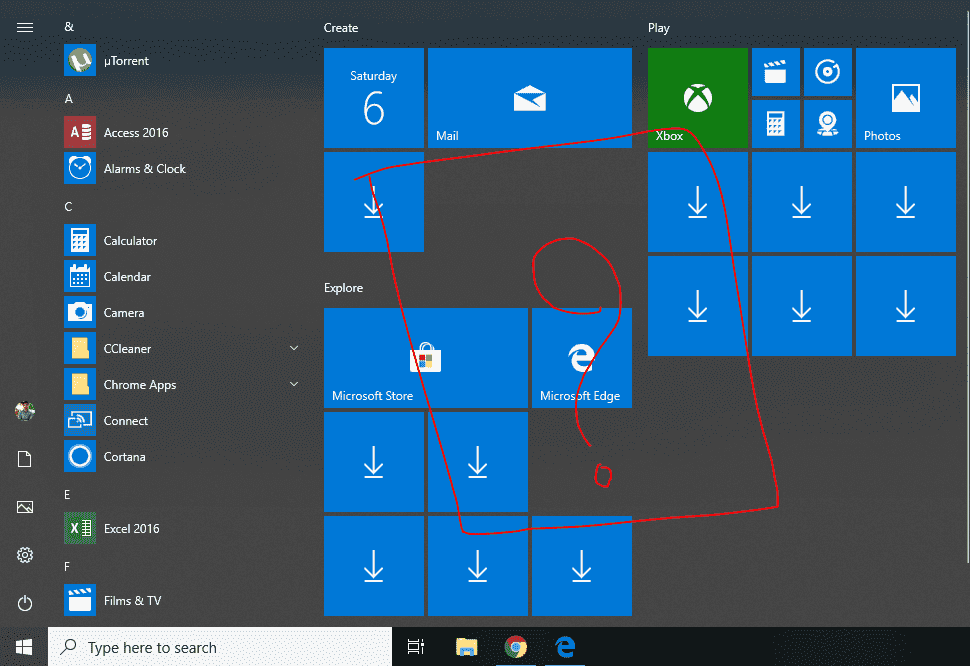Click the hamburger menu at top left
Screen dimensions: 970x666
click(x=25, y=27)
